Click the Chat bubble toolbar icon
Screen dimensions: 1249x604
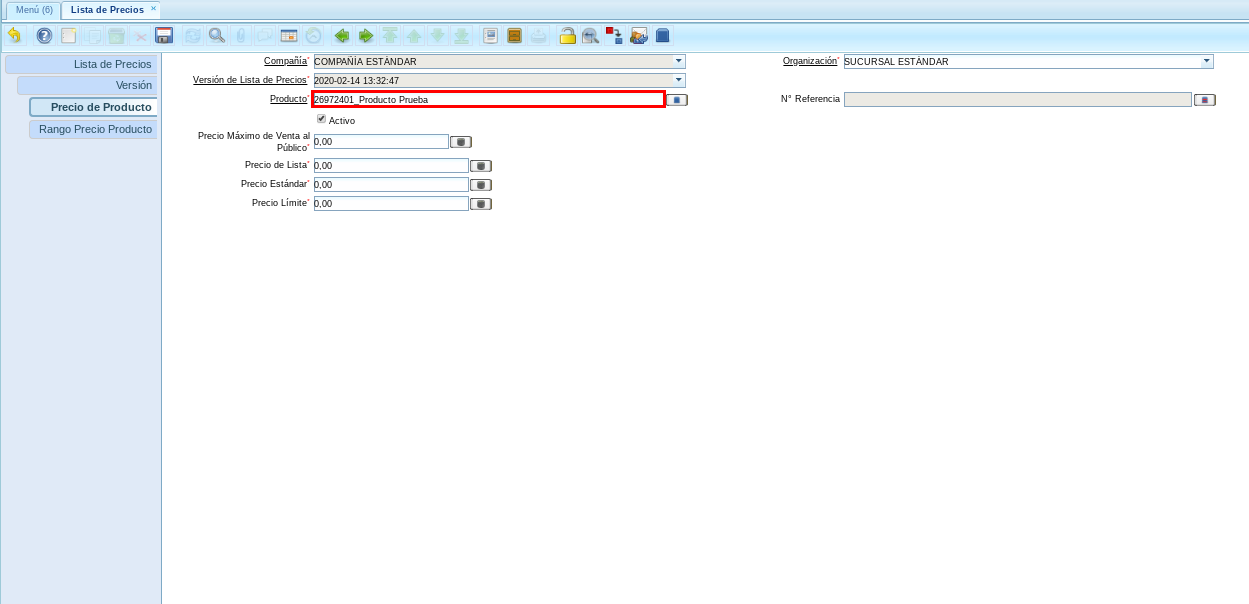point(264,35)
